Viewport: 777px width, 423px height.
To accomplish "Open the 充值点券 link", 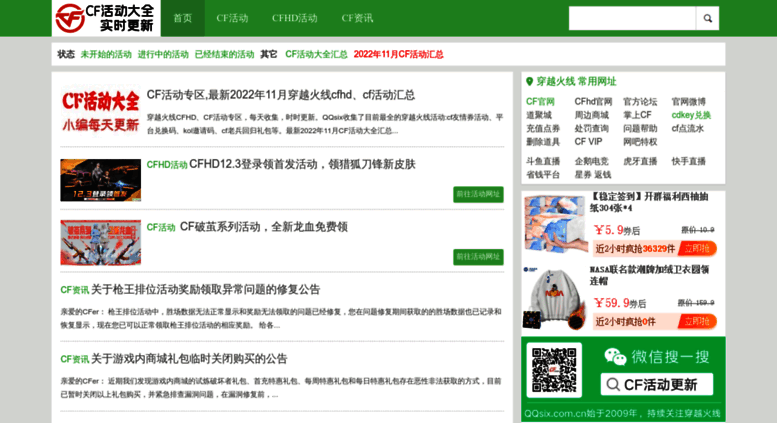I will (543, 128).
